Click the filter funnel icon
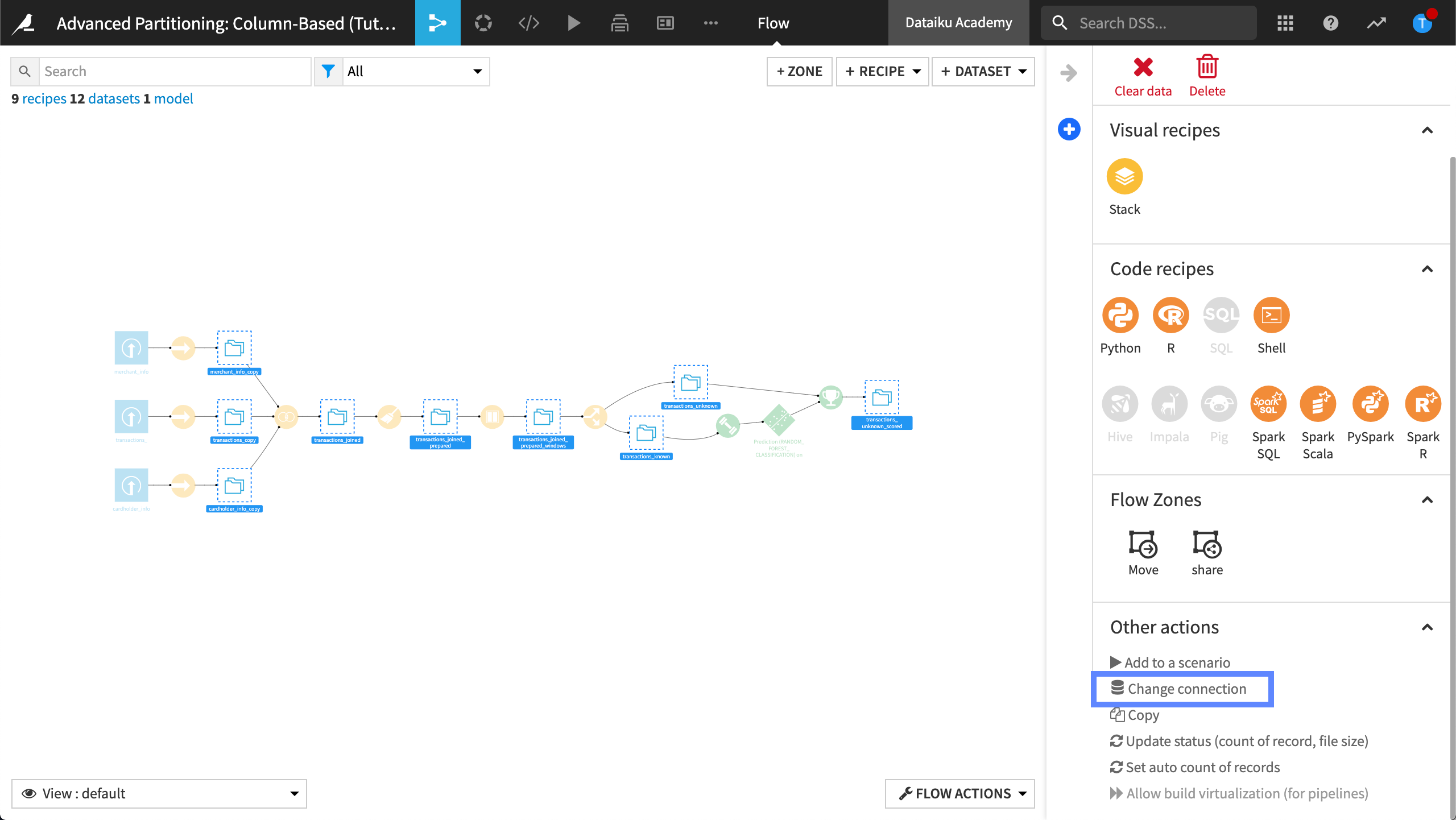The height and width of the screenshot is (820, 1456). (x=328, y=71)
